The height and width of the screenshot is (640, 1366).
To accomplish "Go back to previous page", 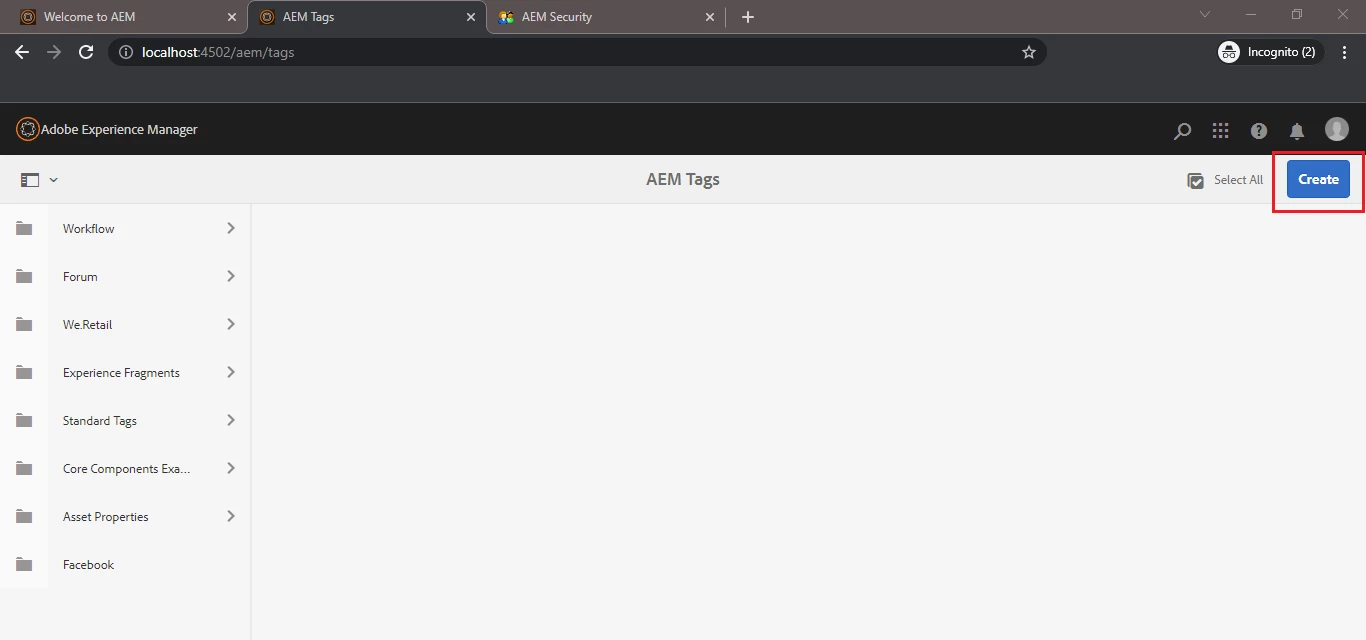I will pos(22,52).
